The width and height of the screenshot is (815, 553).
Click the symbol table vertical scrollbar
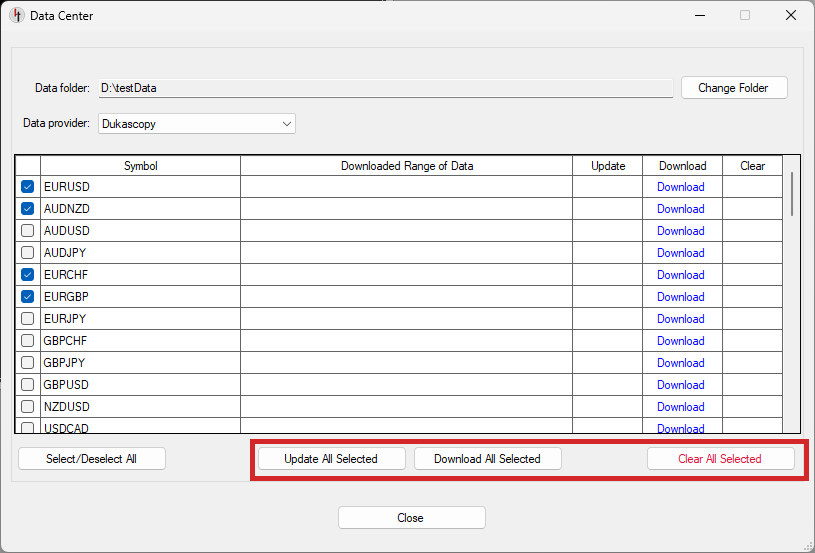point(792,194)
